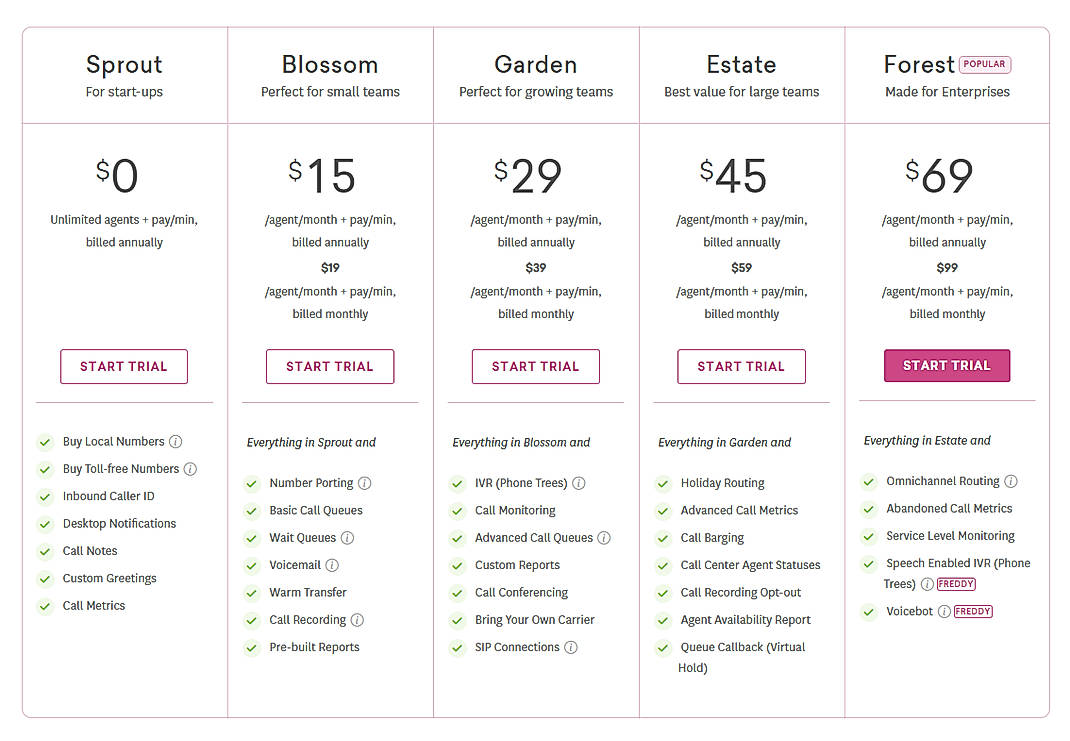
Task: Select the checkmark next to Holiday Routing
Action: pos(663,483)
